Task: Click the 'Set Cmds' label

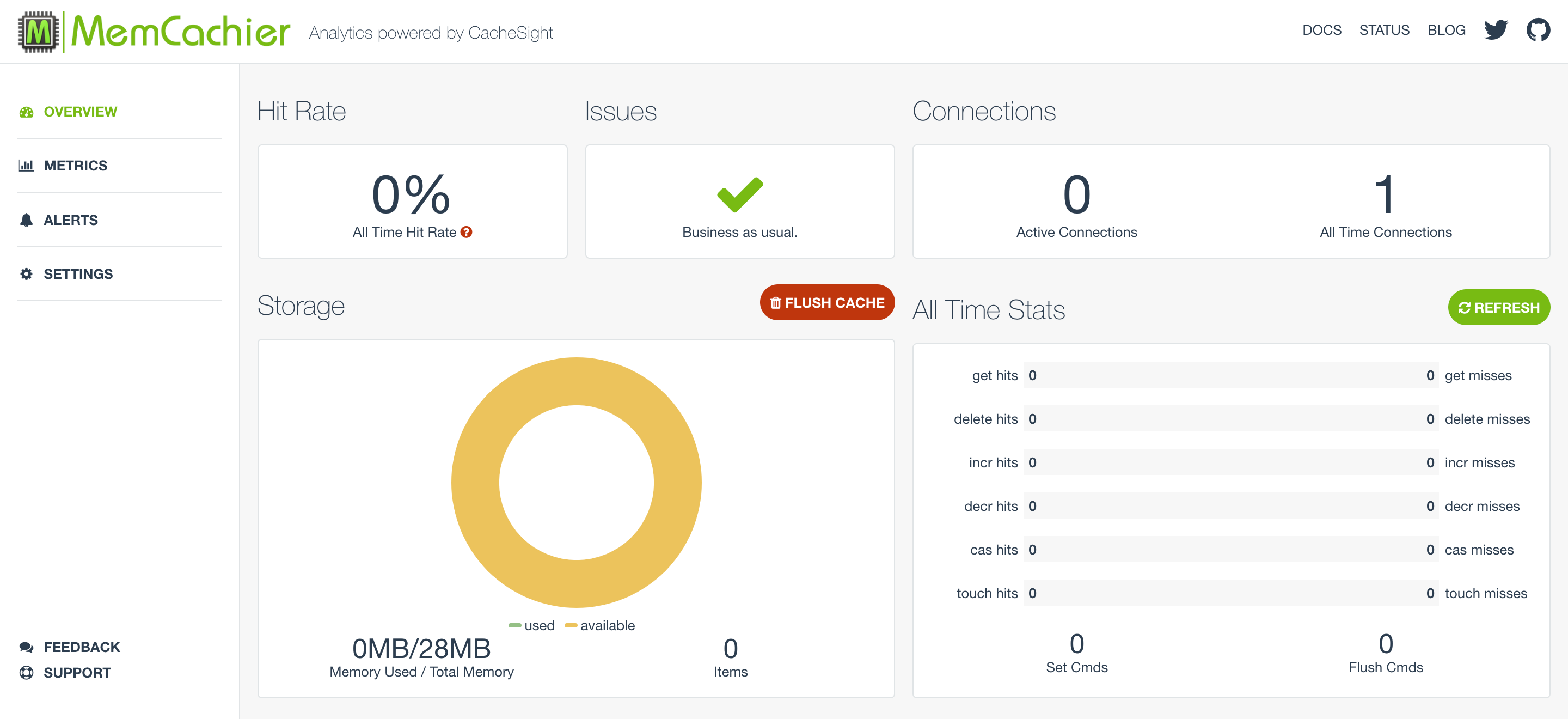Action: click(1076, 667)
